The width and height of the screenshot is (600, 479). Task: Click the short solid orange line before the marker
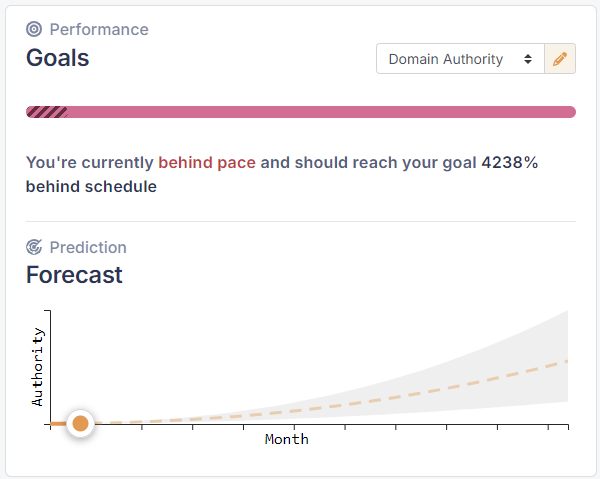(x=57, y=424)
